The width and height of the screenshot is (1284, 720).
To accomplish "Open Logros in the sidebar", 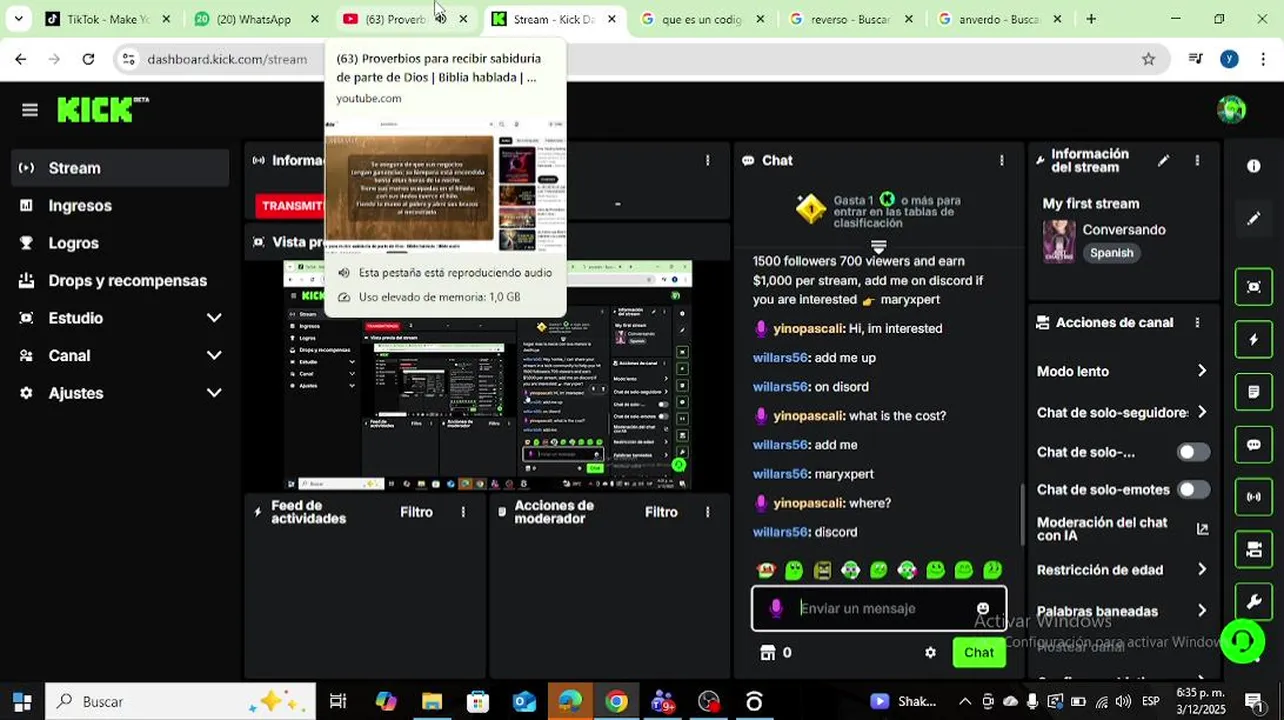I will coord(120,243).
